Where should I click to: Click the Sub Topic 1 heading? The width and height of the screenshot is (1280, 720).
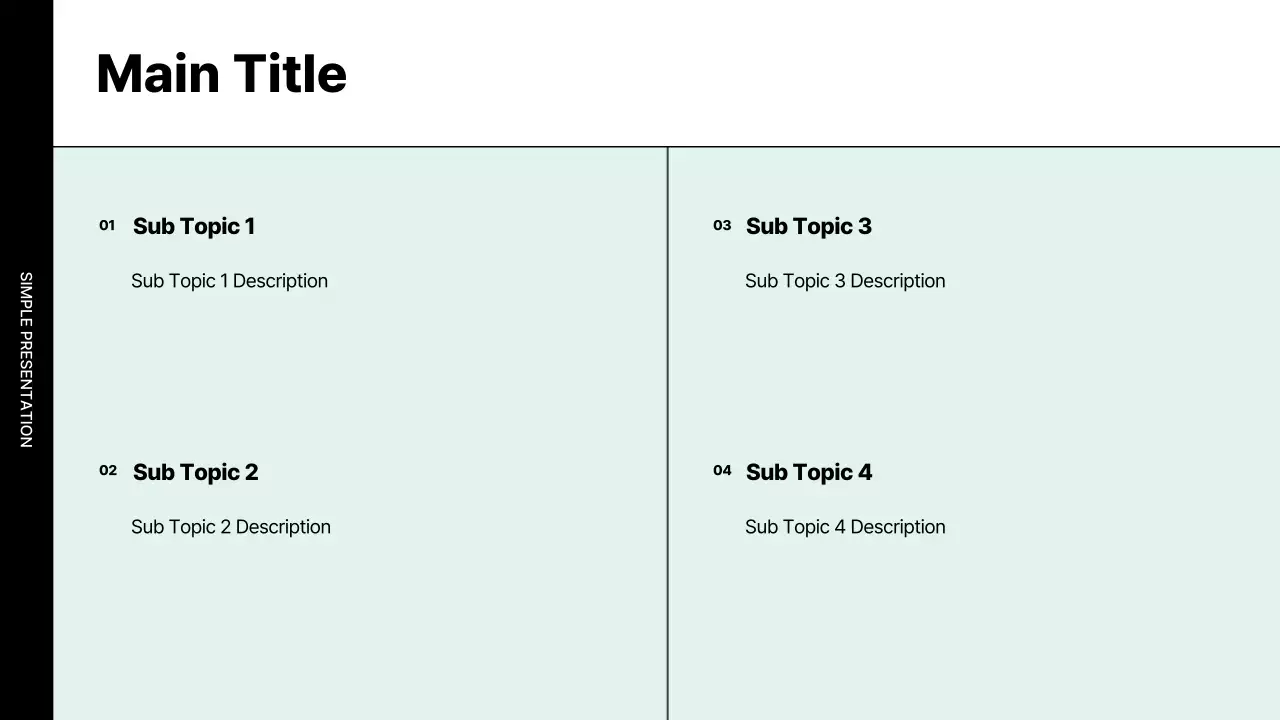(194, 226)
